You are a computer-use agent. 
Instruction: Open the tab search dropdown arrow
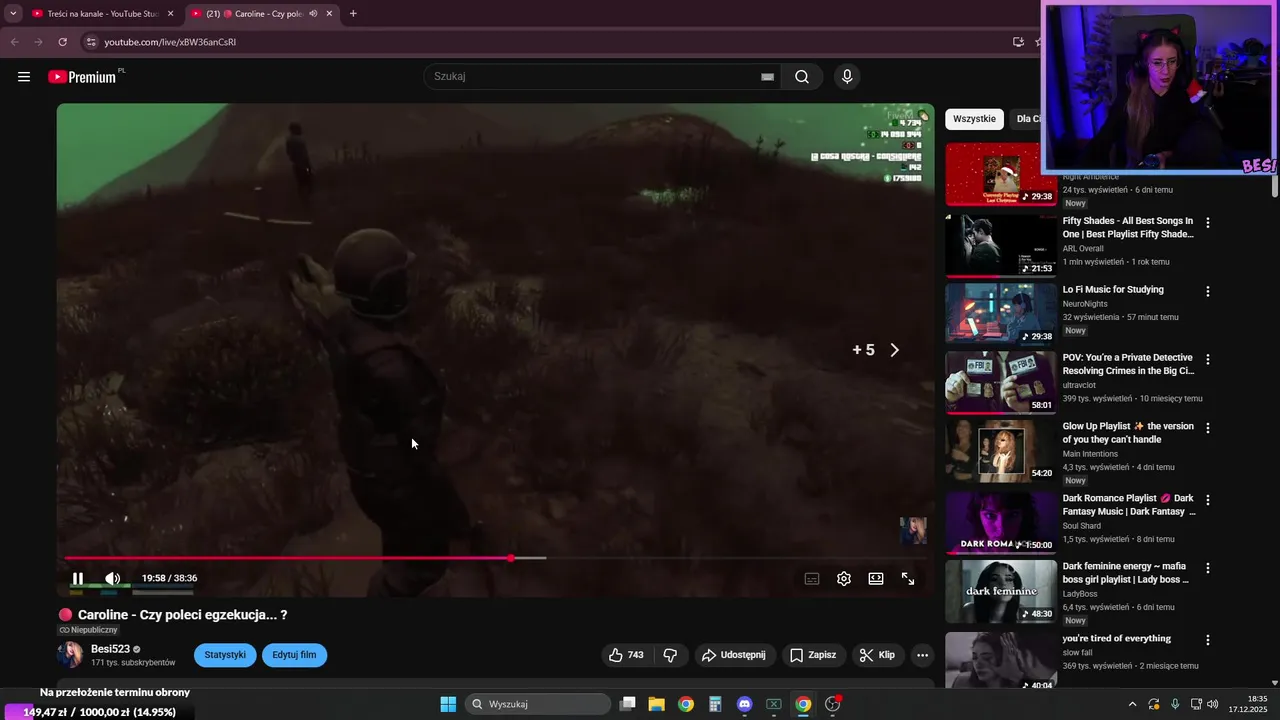[x=13, y=14]
